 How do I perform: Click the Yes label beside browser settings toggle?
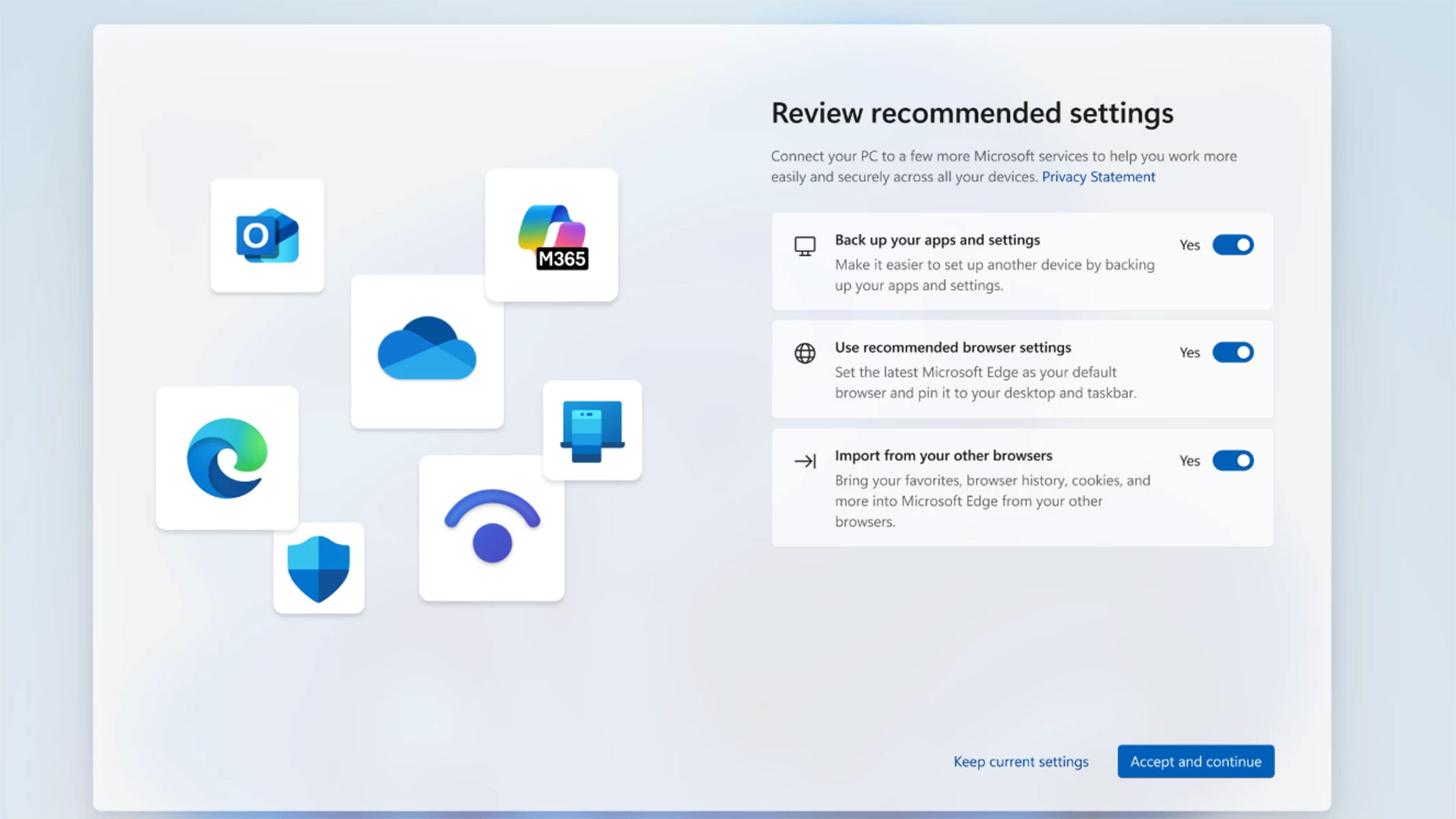[x=1189, y=353]
